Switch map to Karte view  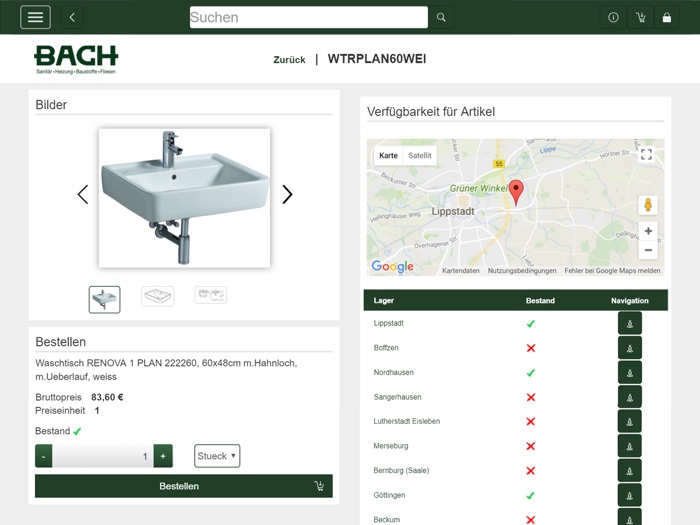pos(388,155)
